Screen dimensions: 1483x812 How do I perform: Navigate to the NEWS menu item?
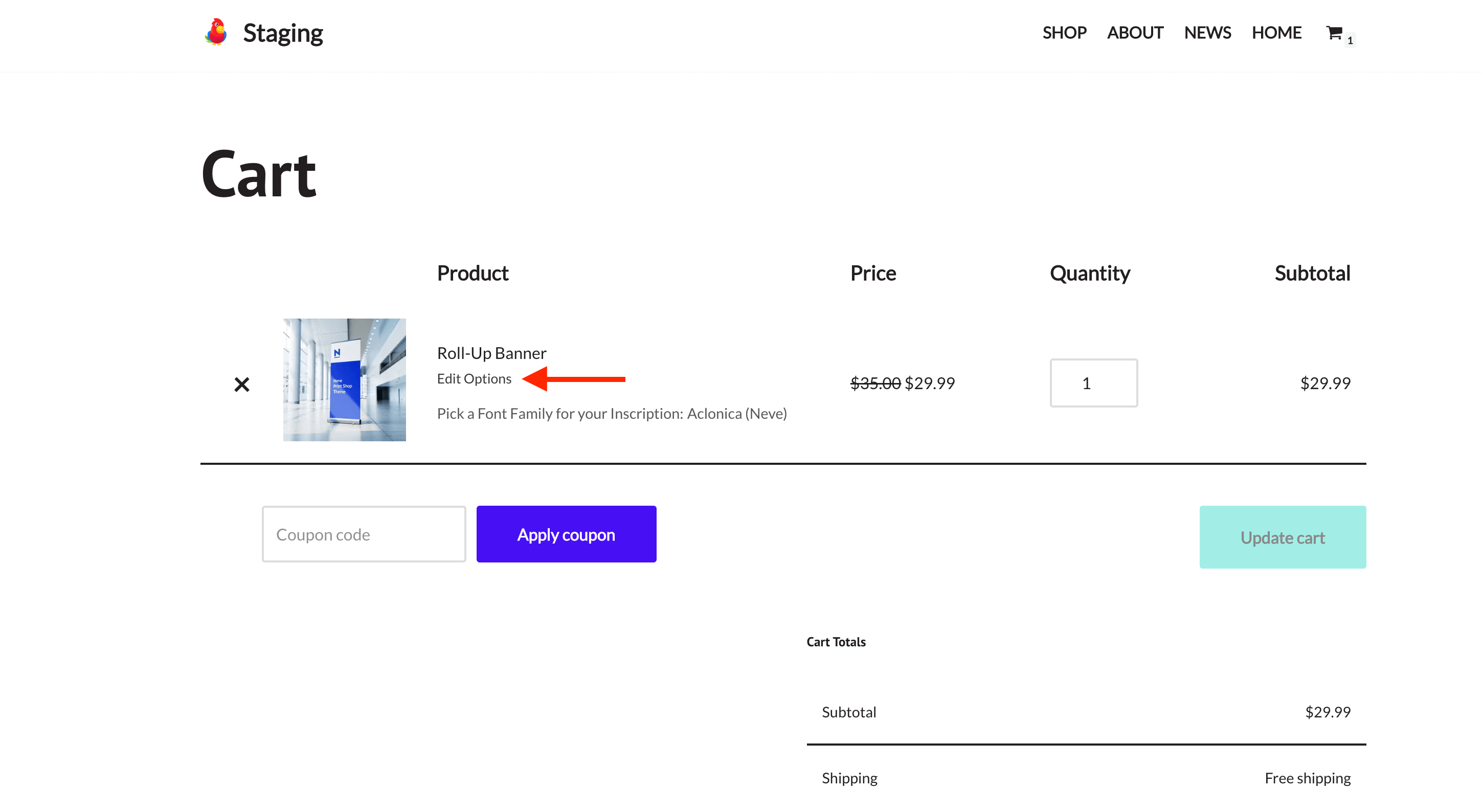point(1207,33)
